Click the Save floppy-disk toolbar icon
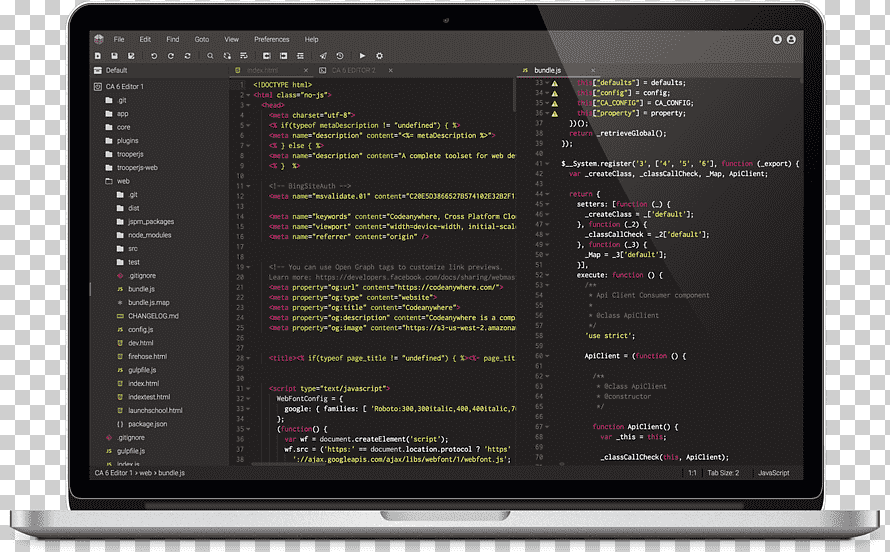 point(114,56)
